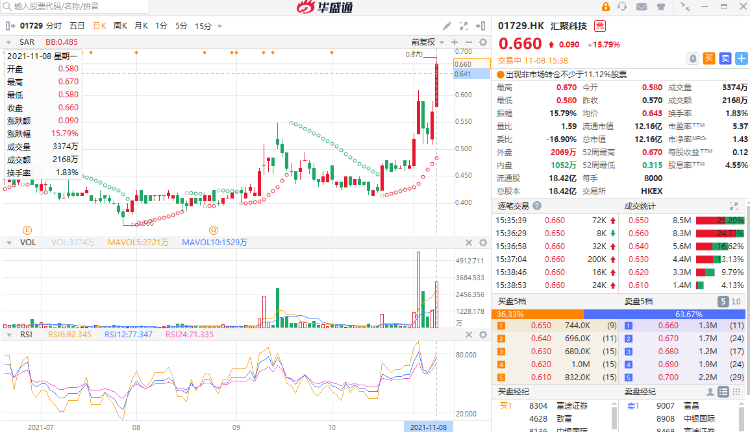This screenshot has width=750, height=432.
Task: Click bid level 1 price 0.650
Action: 541,325
